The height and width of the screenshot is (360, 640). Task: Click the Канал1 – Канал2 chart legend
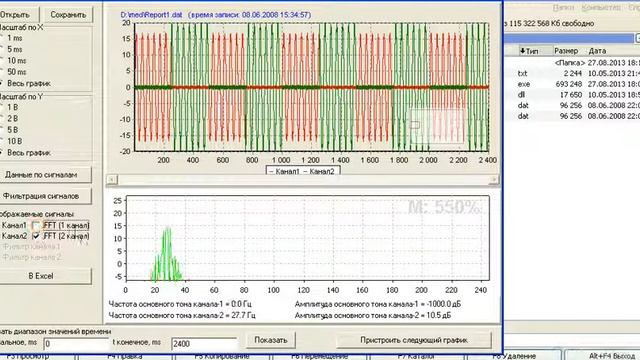303,171
